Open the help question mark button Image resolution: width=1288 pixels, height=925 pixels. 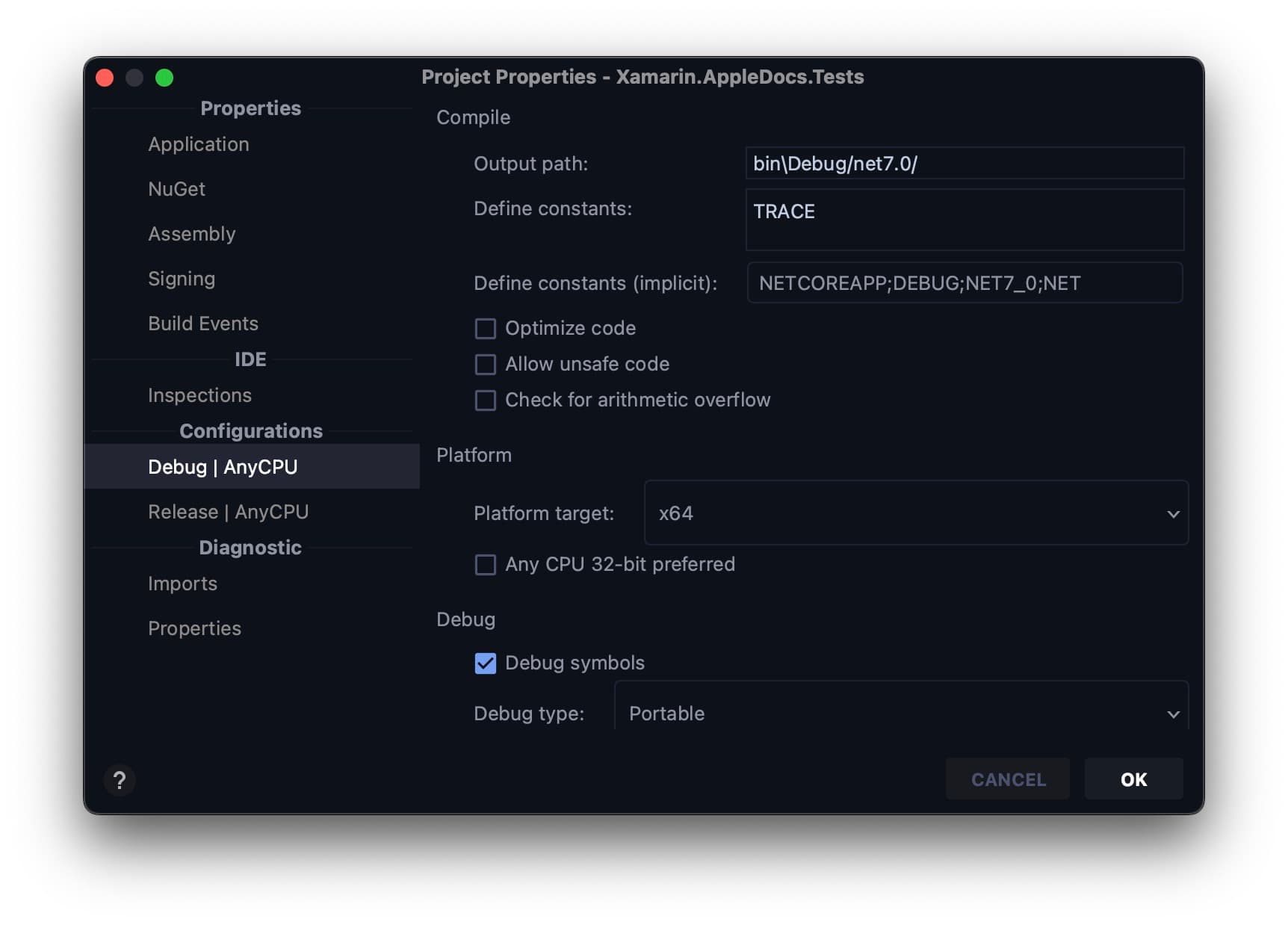[x=120, y=780]
